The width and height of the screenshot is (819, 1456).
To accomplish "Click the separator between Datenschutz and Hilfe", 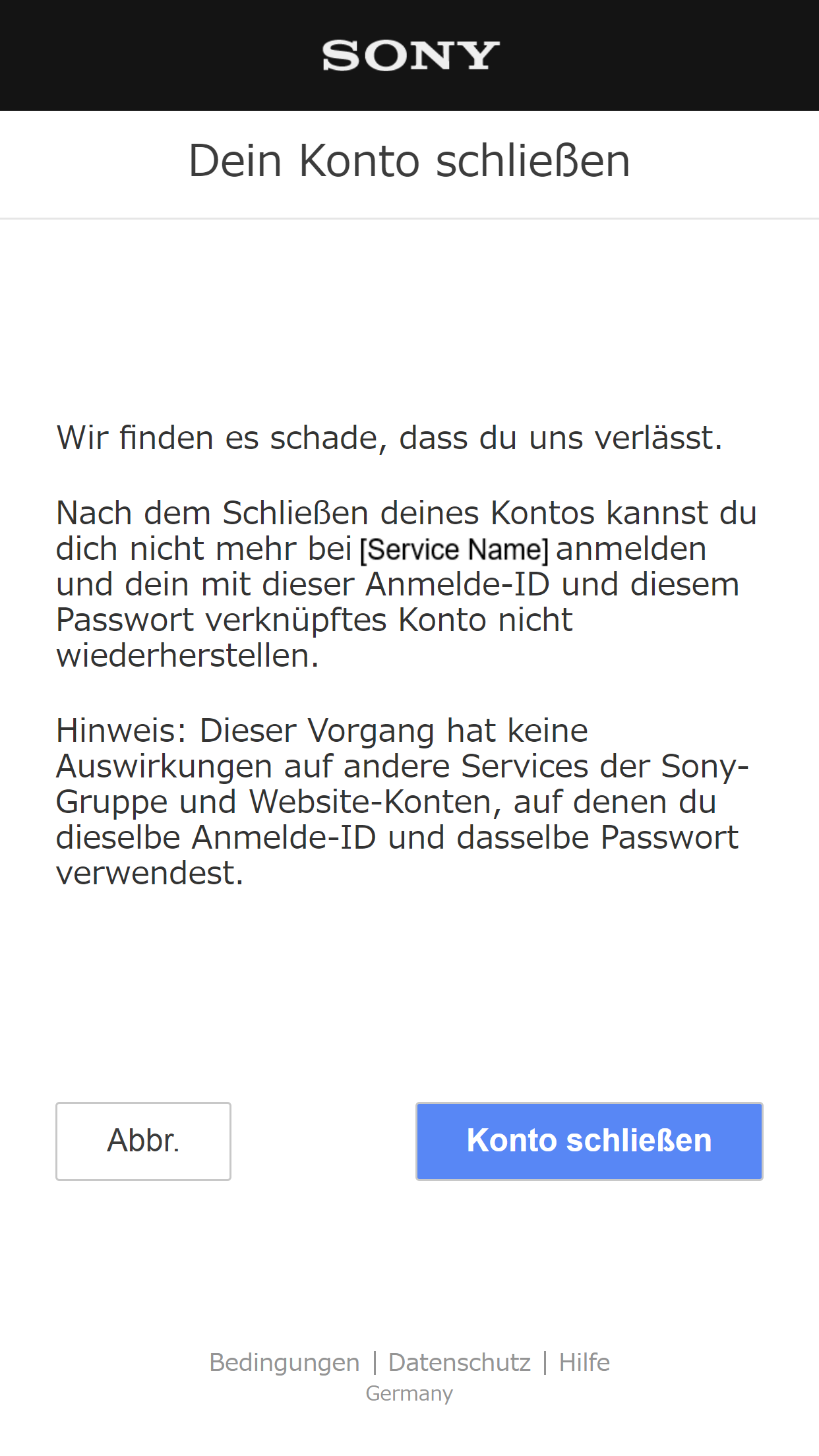I will [545, 1362].
